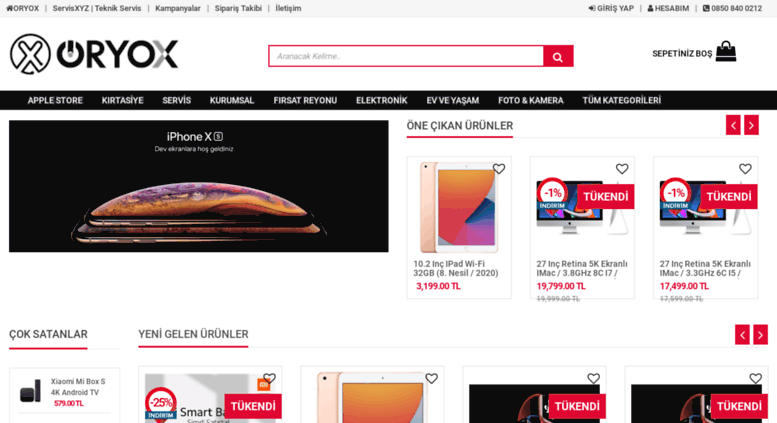Viewport: 777px width, 423px height.
Task: Open the 3.3GHz 6C i5 iMac image
Action: pos(706,207)
